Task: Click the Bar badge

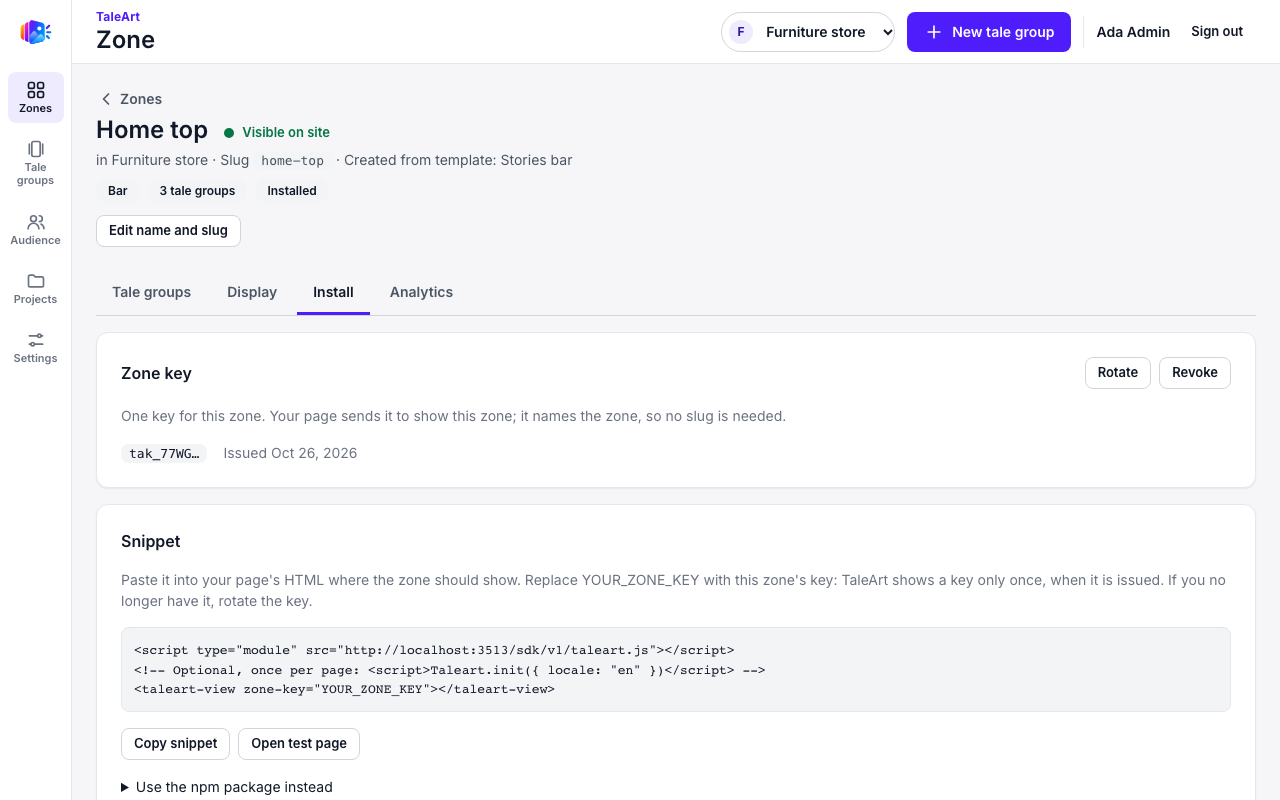Action: point(118,191)
